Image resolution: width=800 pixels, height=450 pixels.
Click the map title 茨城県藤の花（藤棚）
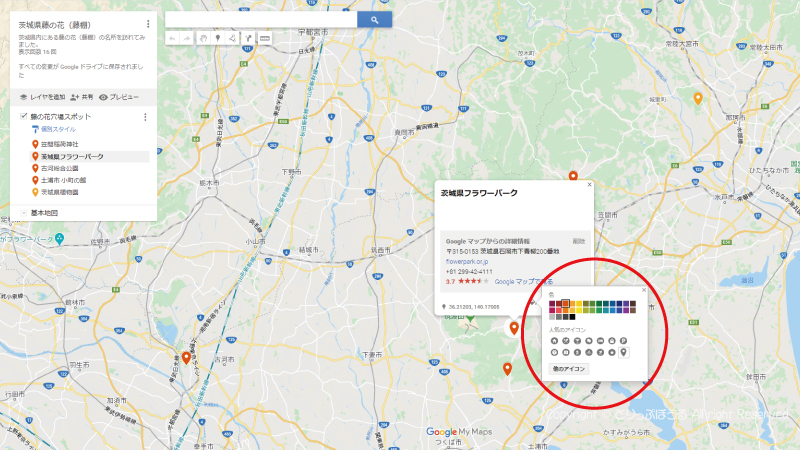55,24
